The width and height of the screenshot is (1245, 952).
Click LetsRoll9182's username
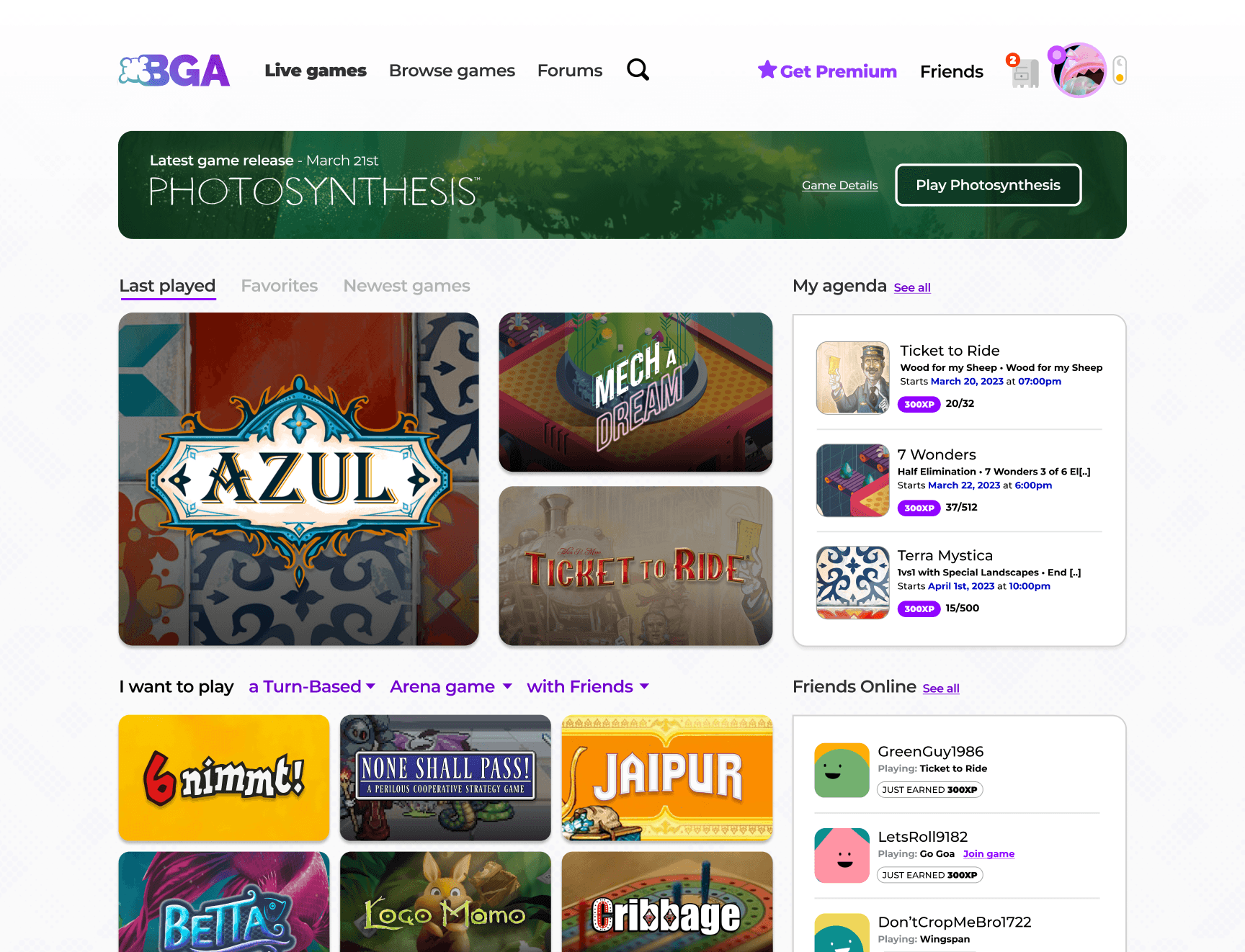pyautogui.click(x=923, y=837)
